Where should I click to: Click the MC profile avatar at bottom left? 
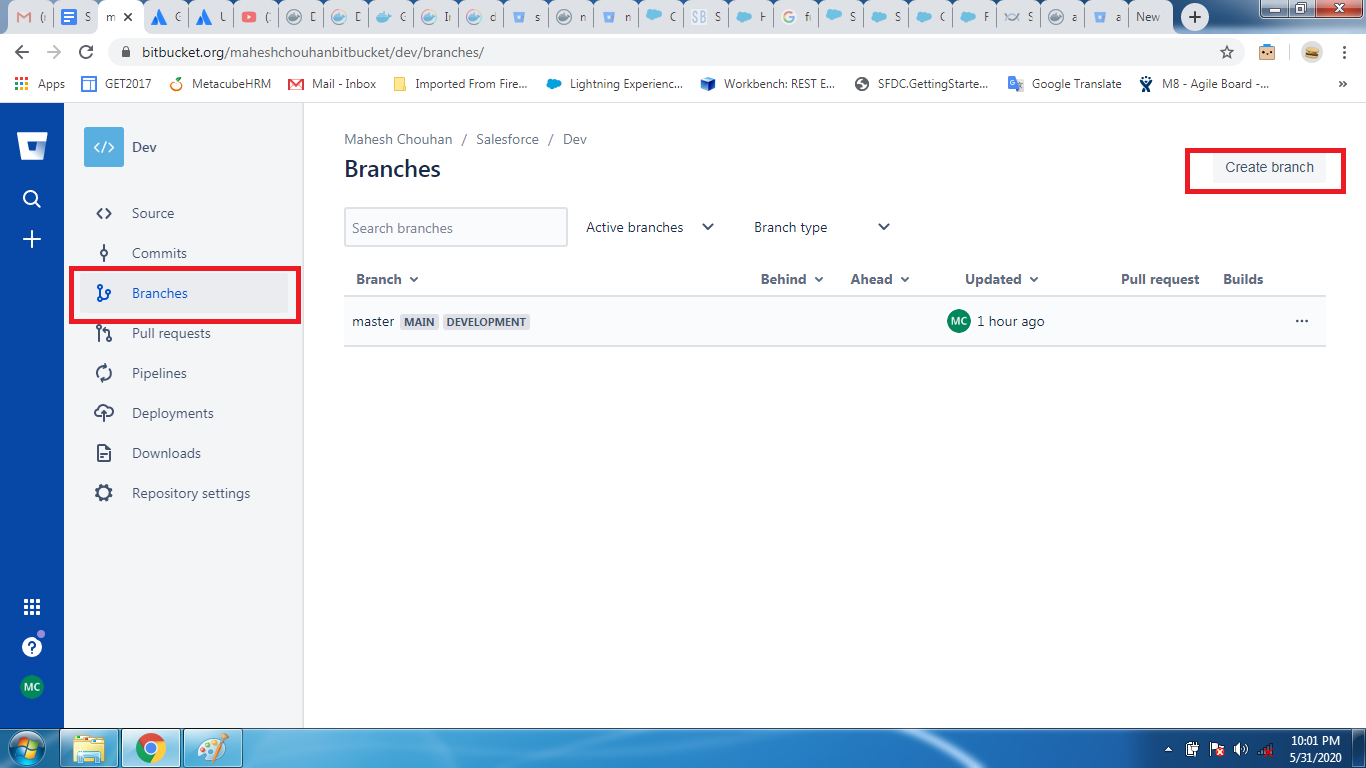(x=31, y=687)
